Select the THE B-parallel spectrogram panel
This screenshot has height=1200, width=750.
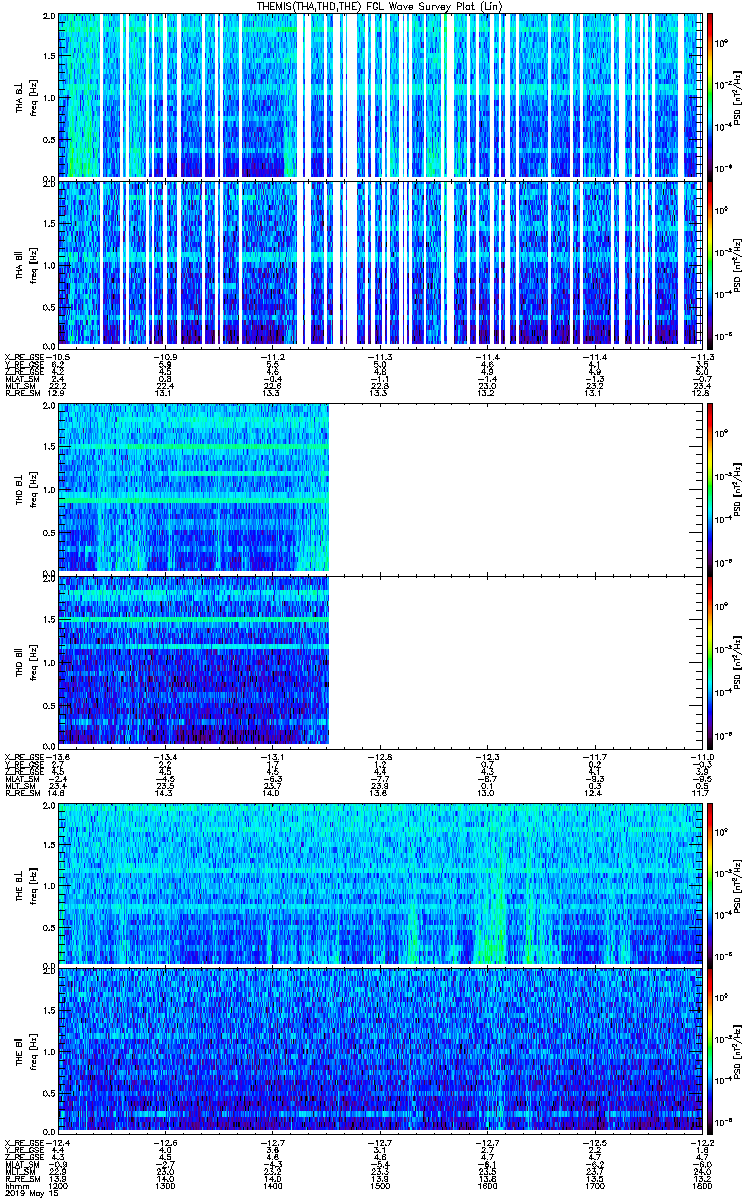[380, 1050]
